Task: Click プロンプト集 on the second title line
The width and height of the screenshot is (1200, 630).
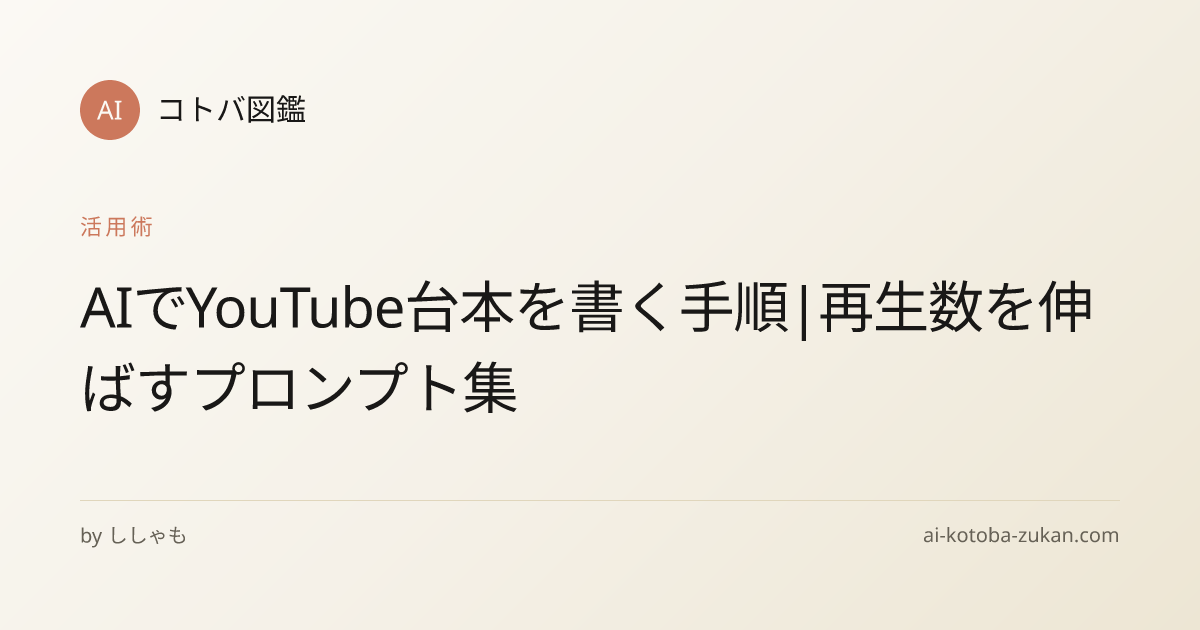Action: point(357,390)
